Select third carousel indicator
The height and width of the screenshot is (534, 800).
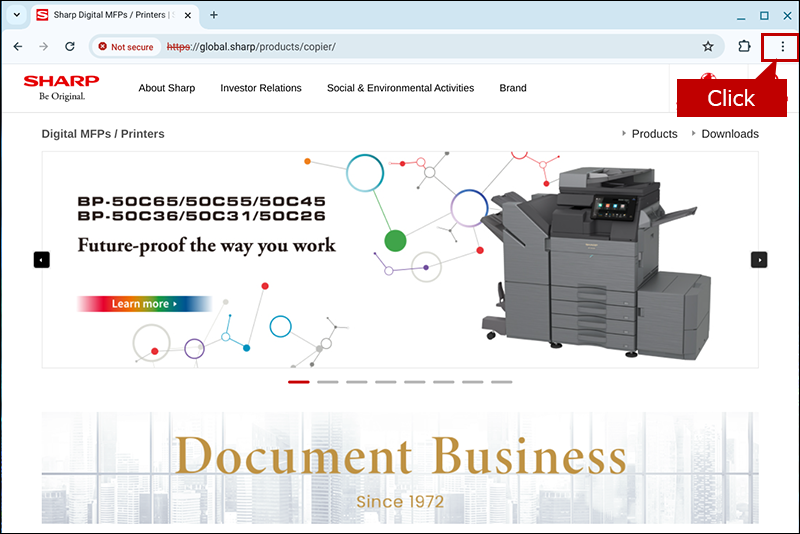click(357, 382)
